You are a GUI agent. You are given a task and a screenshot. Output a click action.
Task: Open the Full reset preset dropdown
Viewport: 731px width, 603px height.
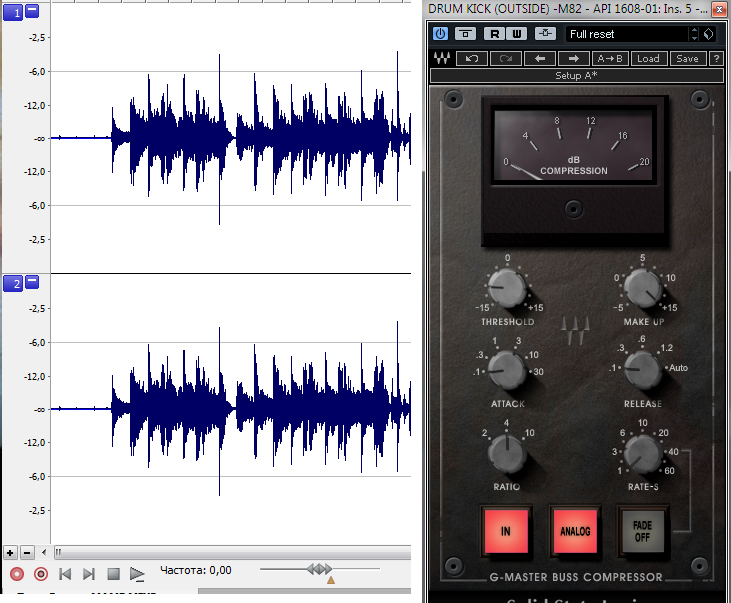tap(628, 34)
